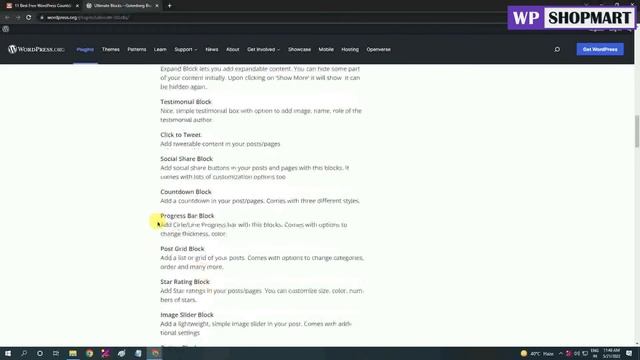
Task: Open the News menu item
Action: coord(212,49)
